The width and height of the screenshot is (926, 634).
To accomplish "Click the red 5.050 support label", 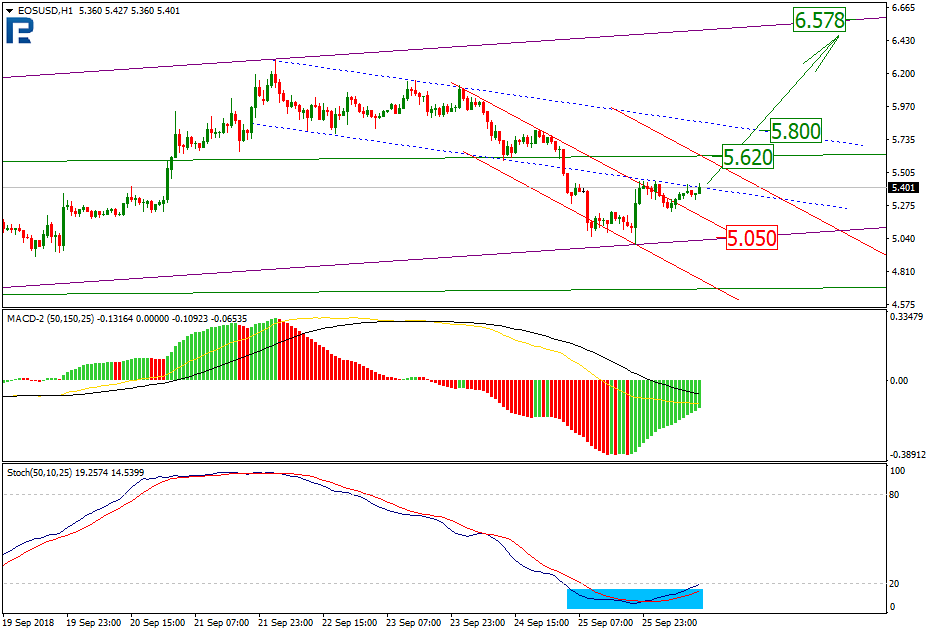I will pyautogui.click(x=751, y=238).
